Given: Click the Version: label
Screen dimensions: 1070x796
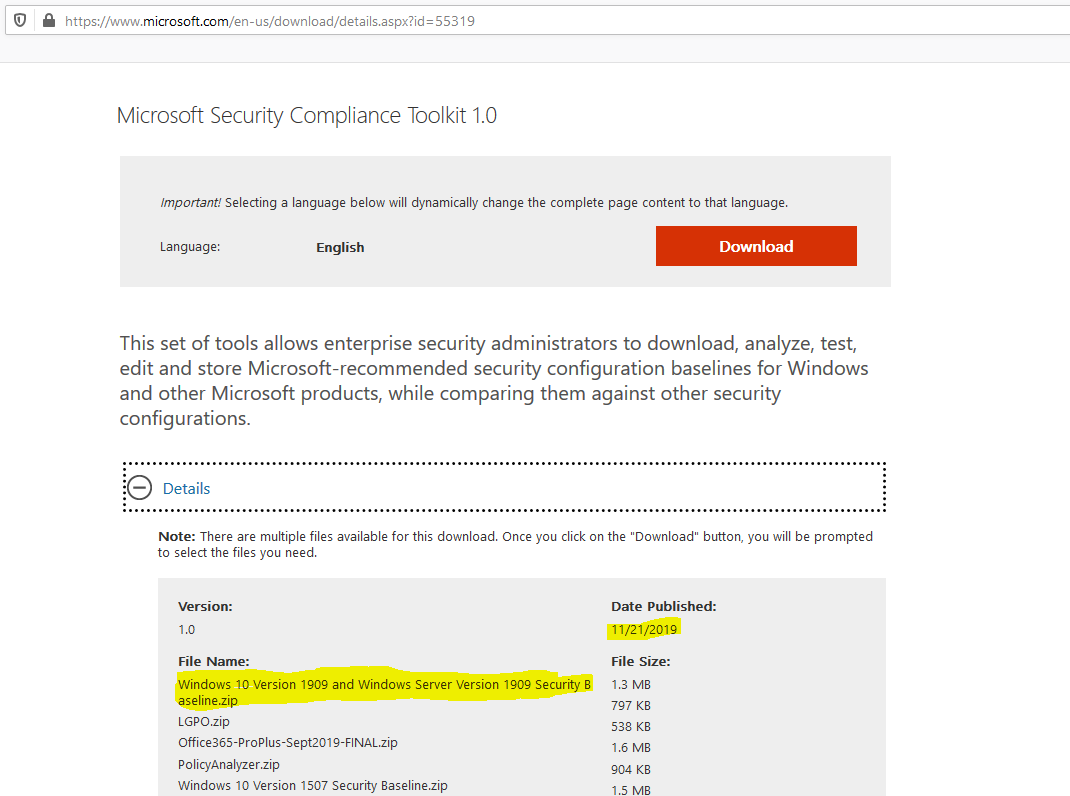Looking at the screenshot, I should 205,606.
